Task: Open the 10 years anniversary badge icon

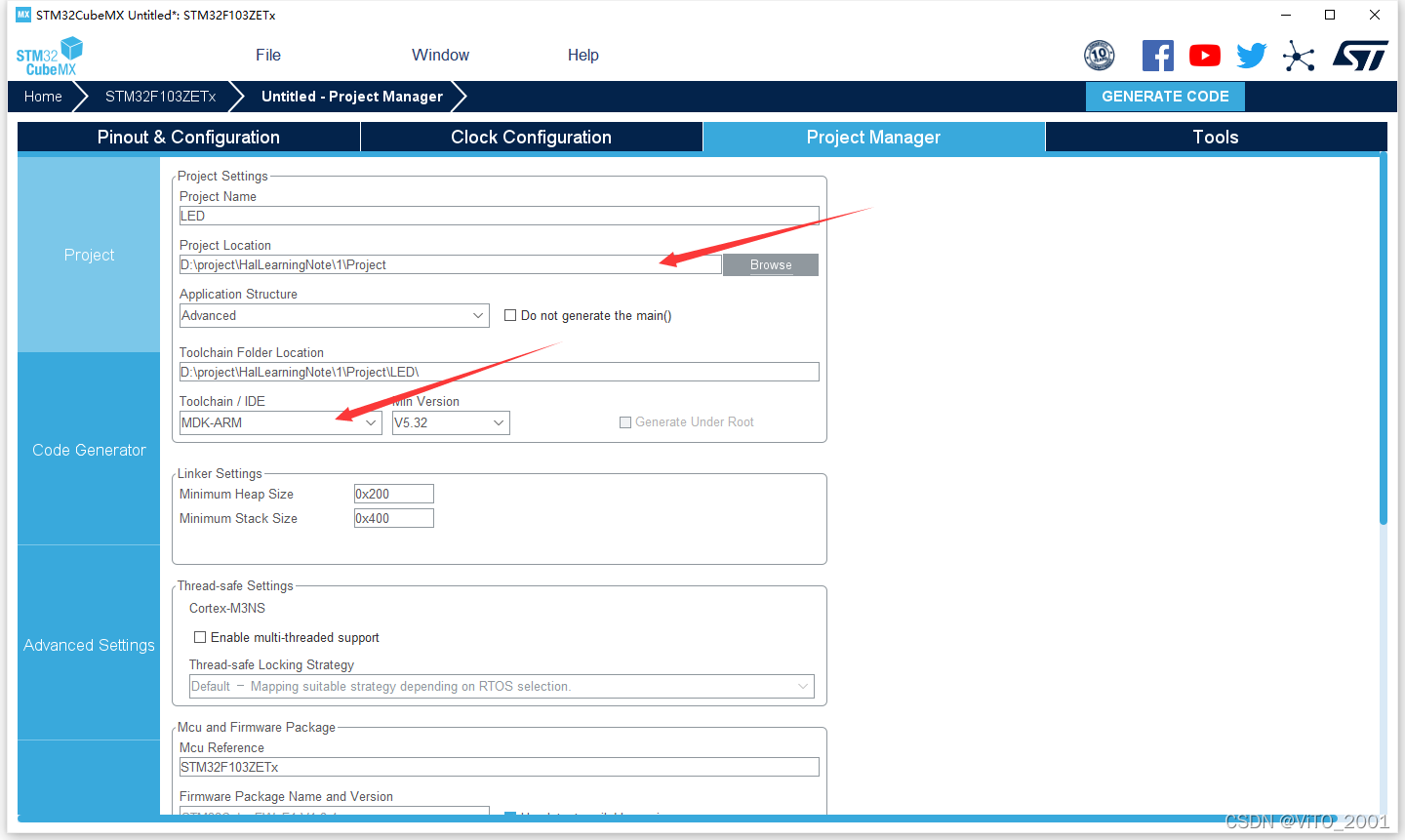Action: click(x=1100, y=56)
